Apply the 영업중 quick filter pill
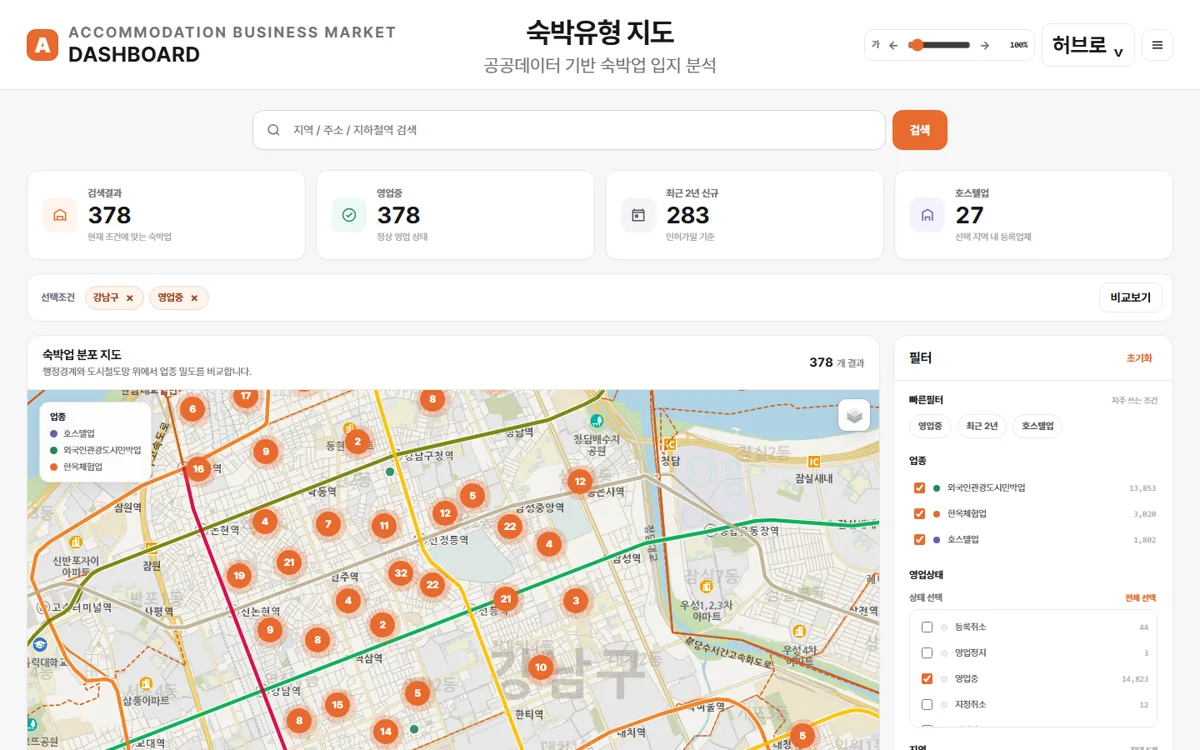Image resolution: width=1200 pixels, height=750 pixels. pos(930,426)
